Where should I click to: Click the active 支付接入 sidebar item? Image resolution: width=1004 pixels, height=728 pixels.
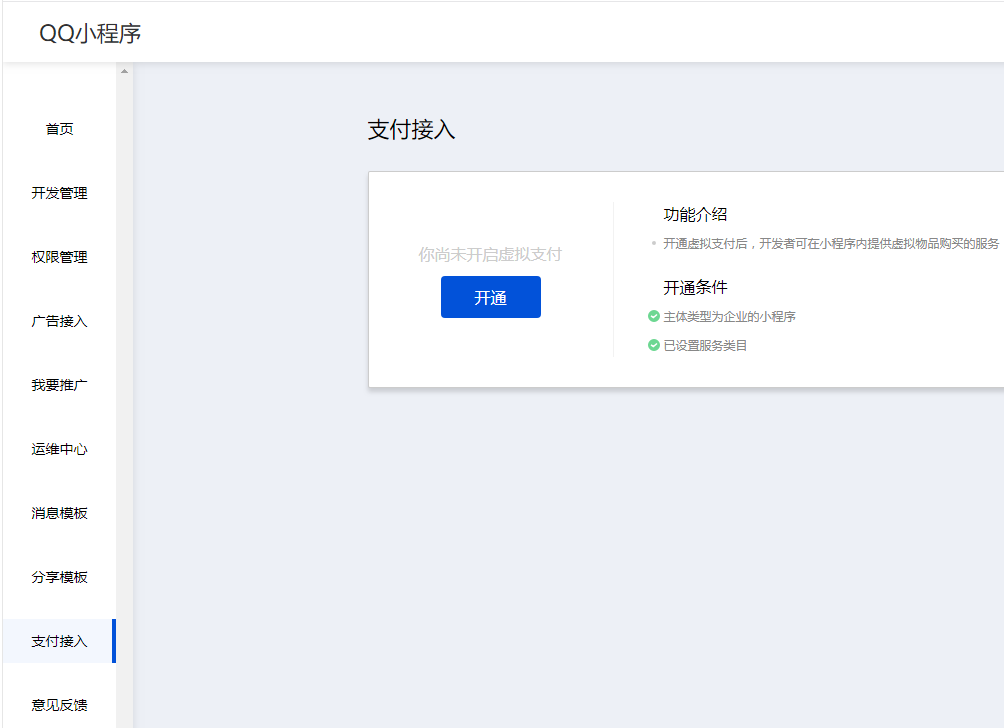tap(59, 641)
